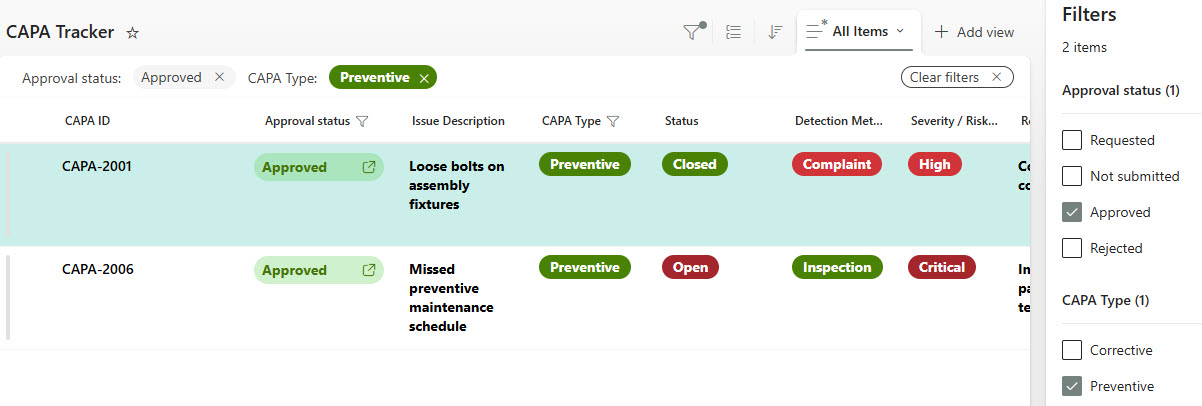Sort by the Status column header
The width and height of the screenshot is (1202, 406).
tap(681, 121)
